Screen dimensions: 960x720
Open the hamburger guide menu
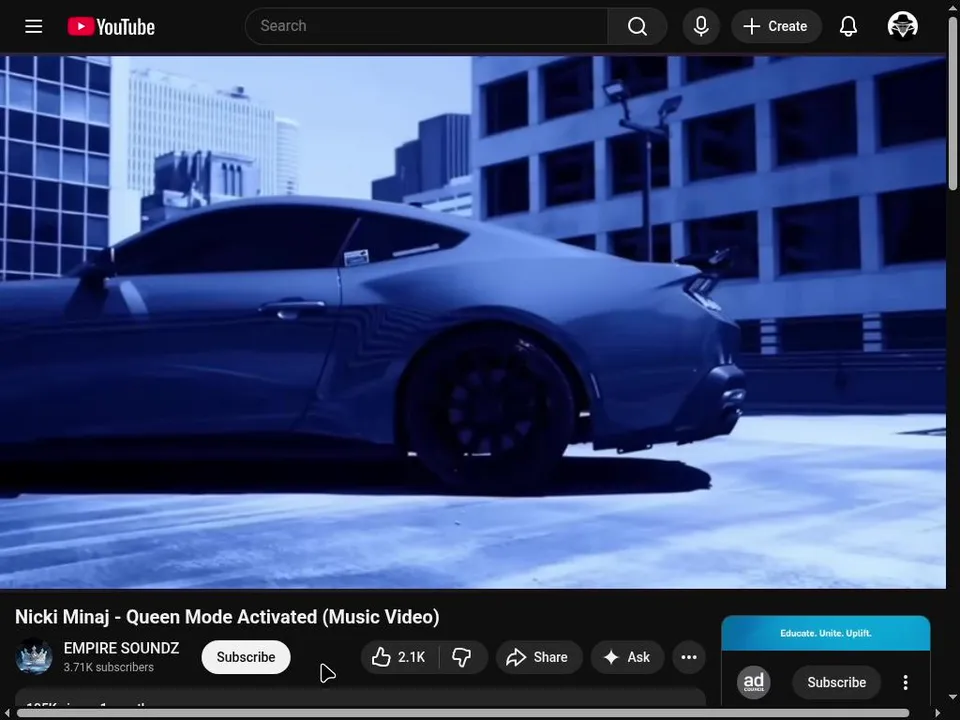(34, 26)
